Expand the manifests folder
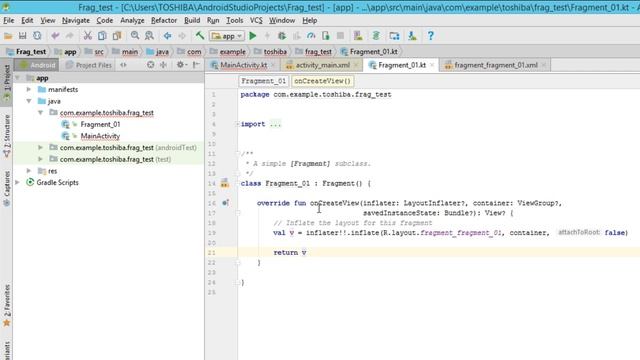Image resolution: width=640 pixels, height=360 pixels. coord(29,89)
